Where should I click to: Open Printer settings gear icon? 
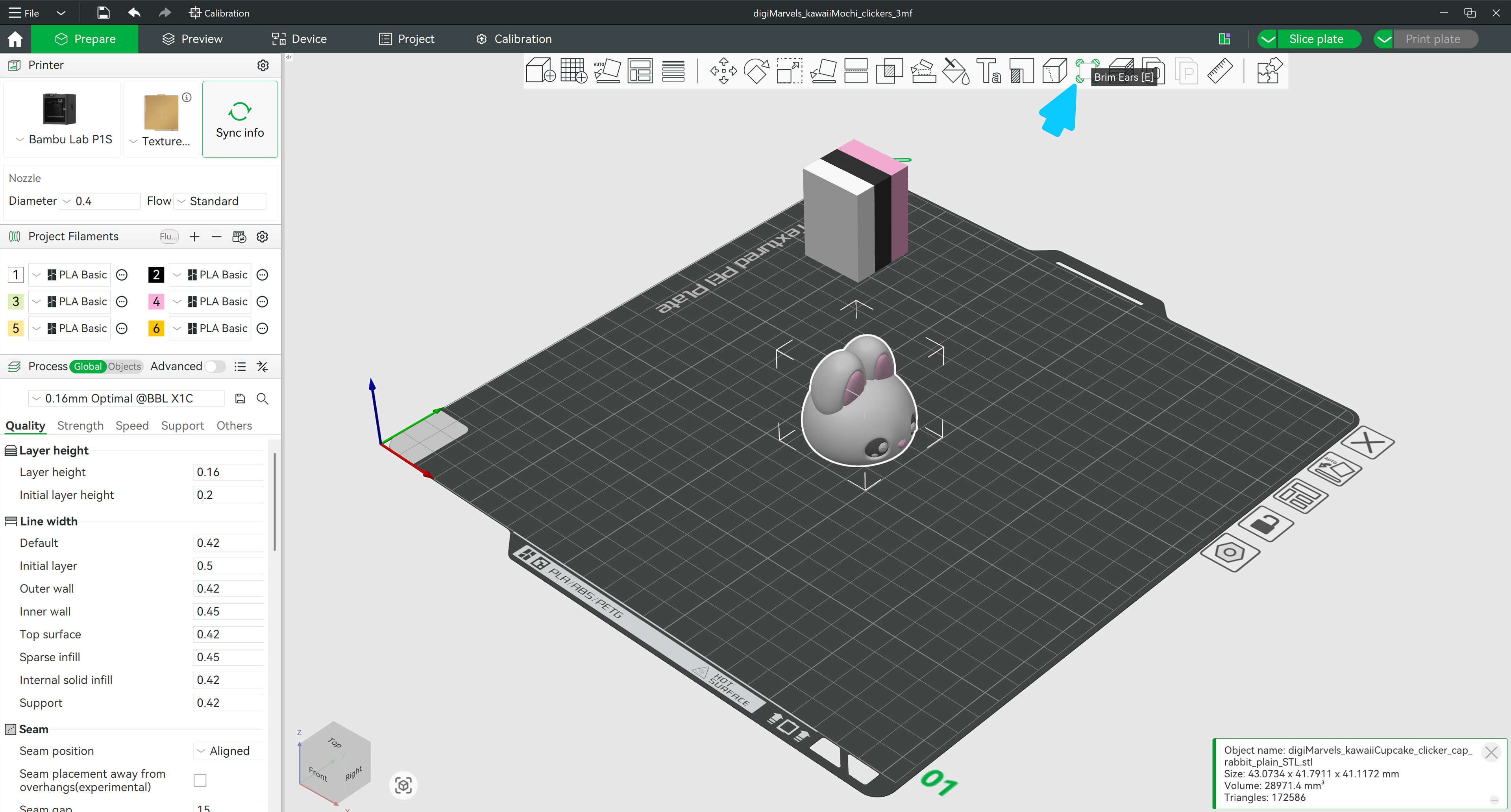coord(263,65)
